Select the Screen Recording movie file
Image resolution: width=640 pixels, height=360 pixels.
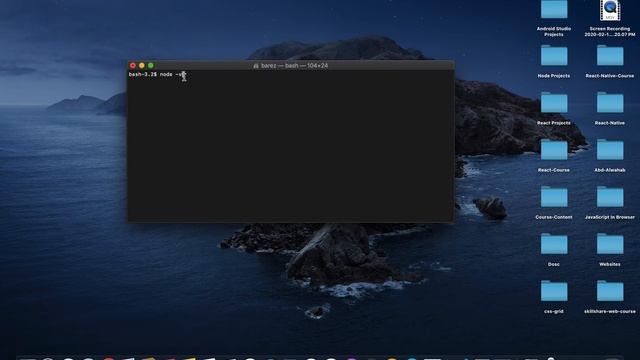[610, 10]
